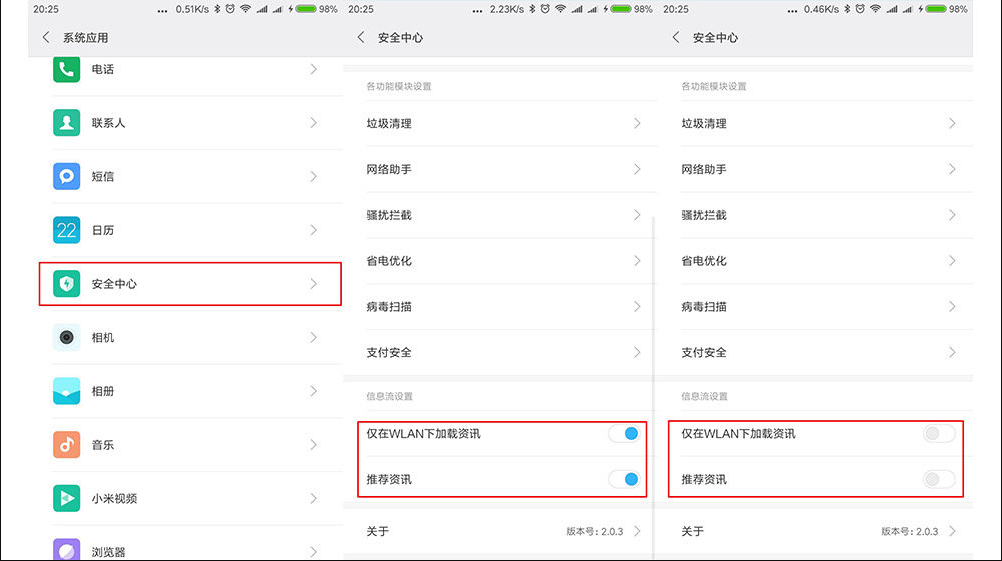Select the 小米视频 list label
This screenshot has width=1002, height=561.
coord(114,498)
